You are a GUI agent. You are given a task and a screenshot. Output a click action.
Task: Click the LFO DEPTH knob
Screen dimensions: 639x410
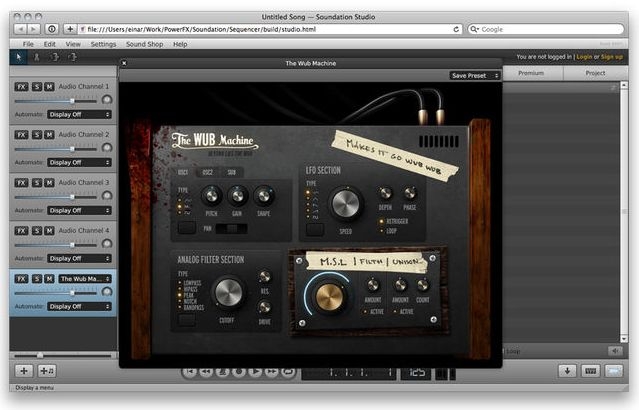coord(385,193)
